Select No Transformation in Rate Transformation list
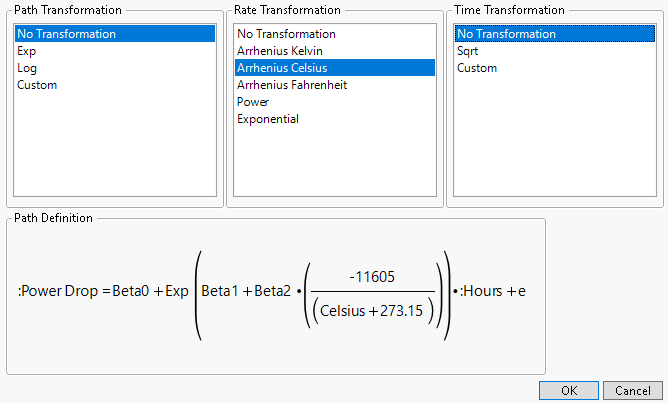This screenshot has height=403, width=668. coord(286,34)
